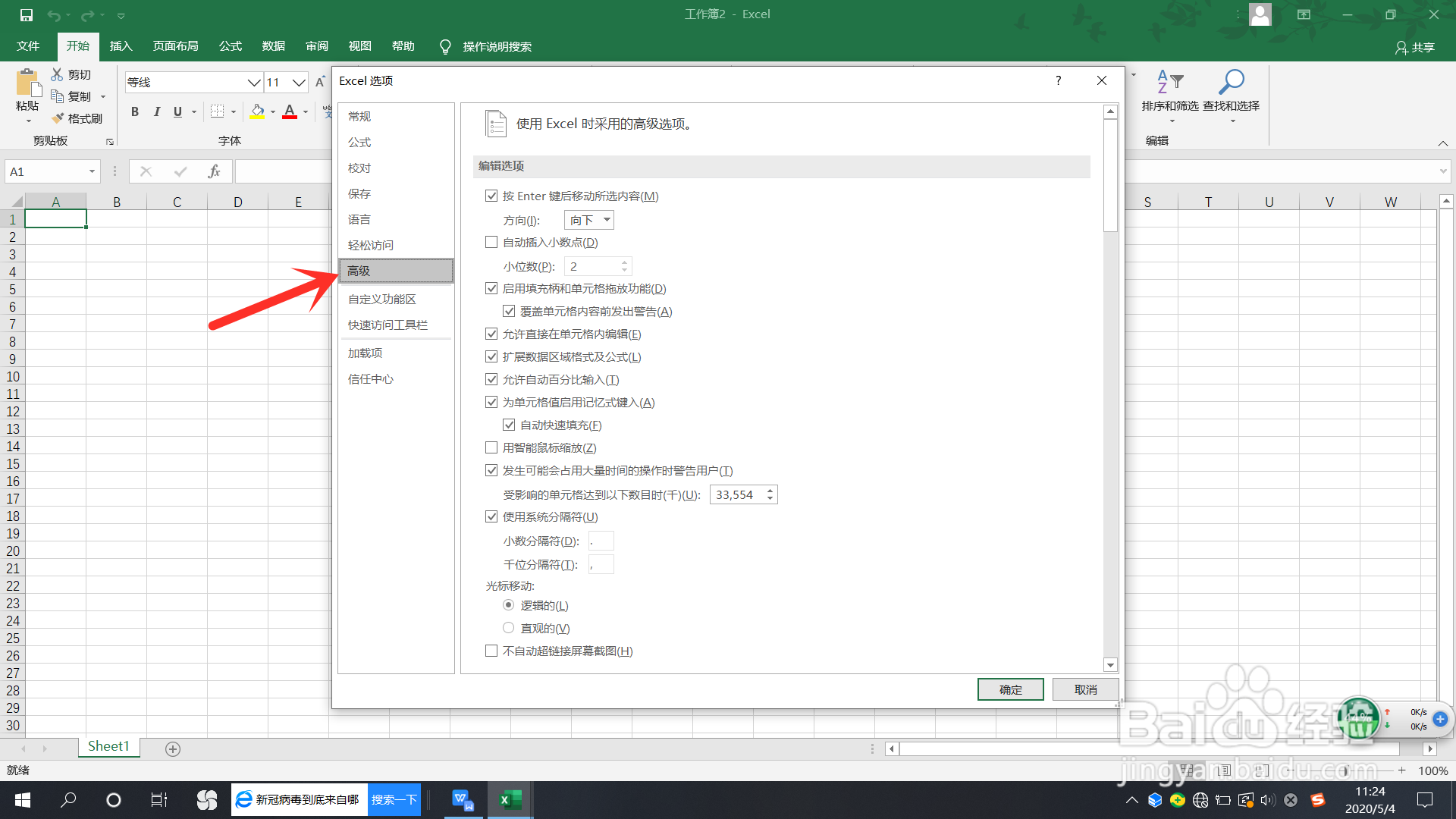This screenshot has height=819, width=1456.
Task: Select the 快速访问工具栏 option category
Action: 396,325
